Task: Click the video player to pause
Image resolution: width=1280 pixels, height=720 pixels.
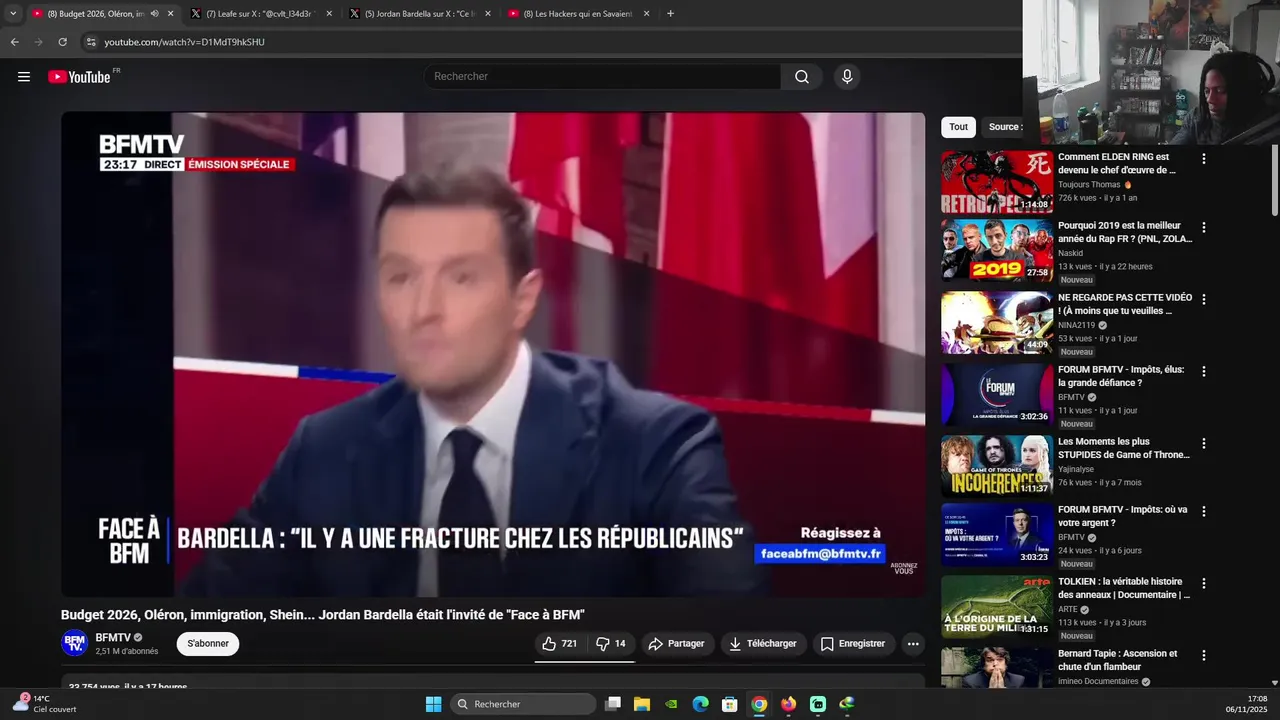Action: coord(493,355)
